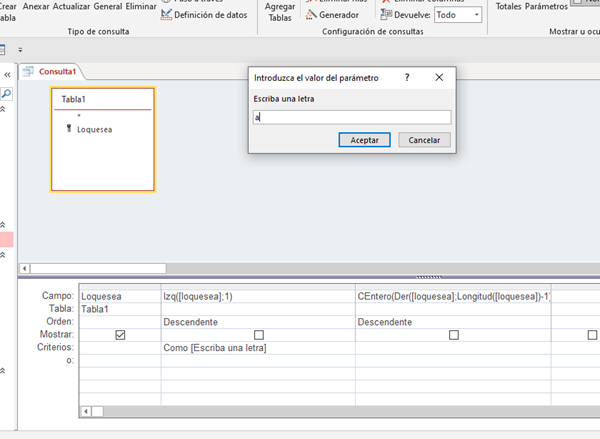Check Mostrar for the fourth empty column
Image resolution: width=600 pixels, height=439 pixels.
pos(592,335)
